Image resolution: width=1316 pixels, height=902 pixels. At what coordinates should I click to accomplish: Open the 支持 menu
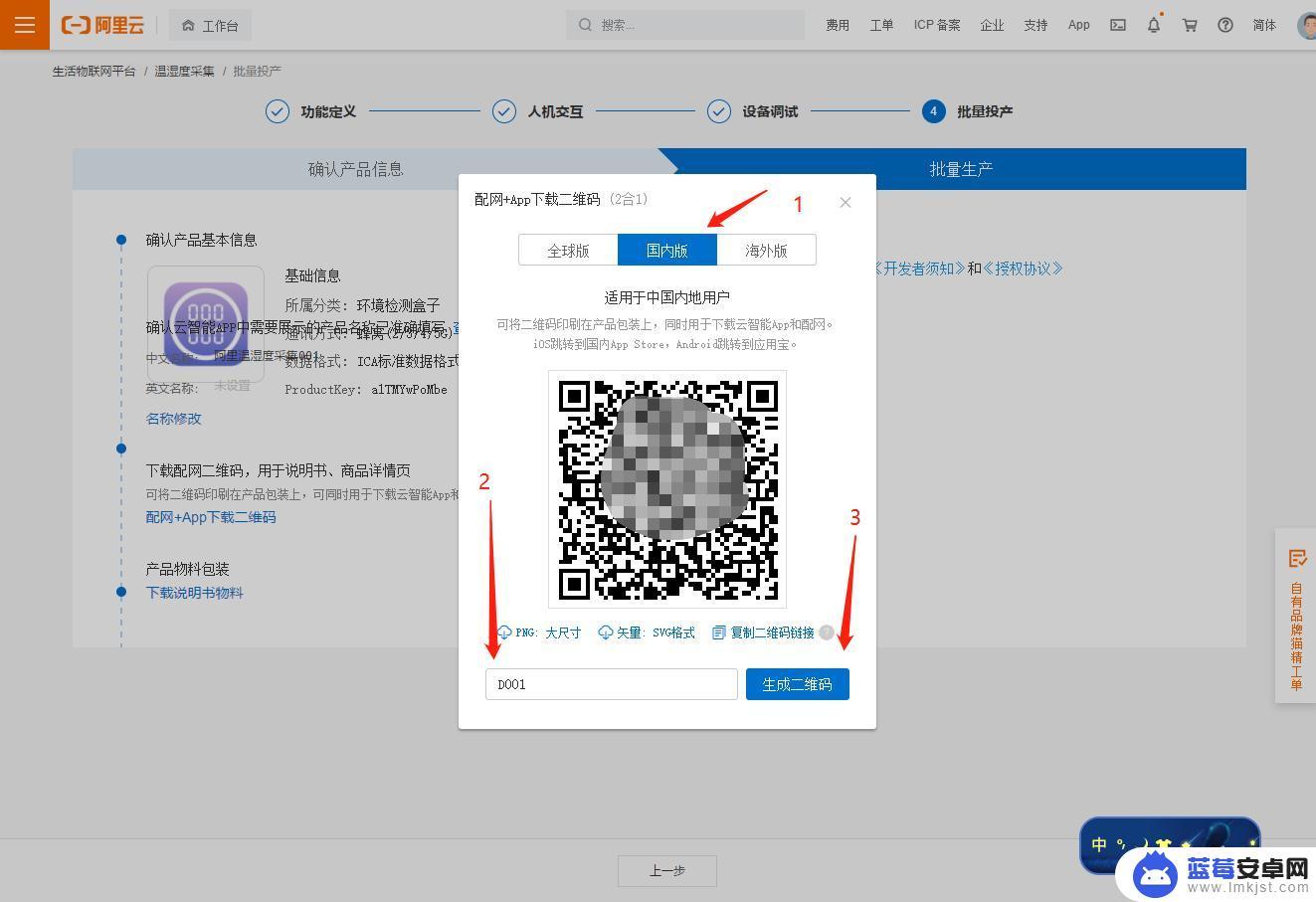[x=1035, y=25]
